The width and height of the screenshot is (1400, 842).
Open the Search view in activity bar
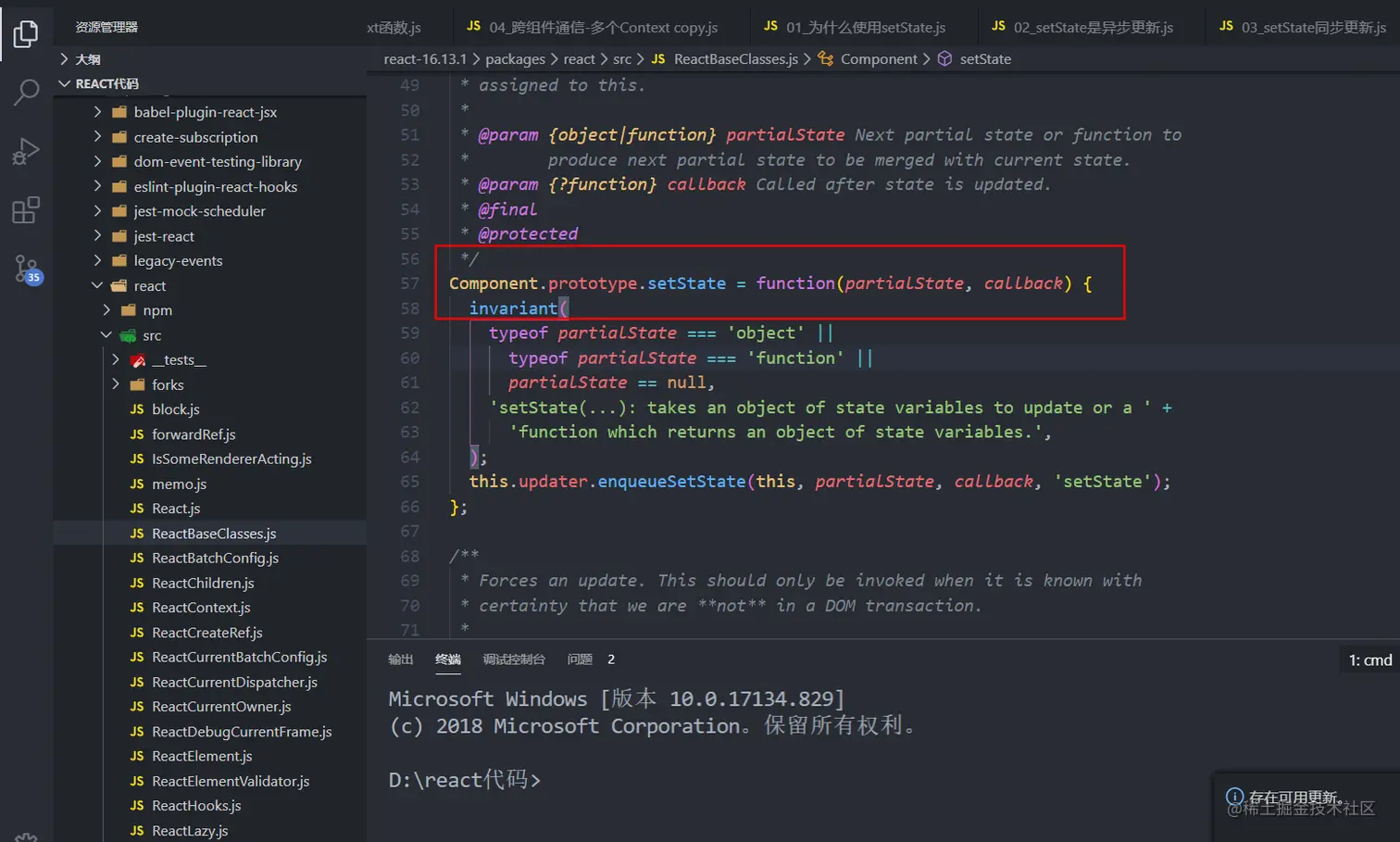pos(26,92)
